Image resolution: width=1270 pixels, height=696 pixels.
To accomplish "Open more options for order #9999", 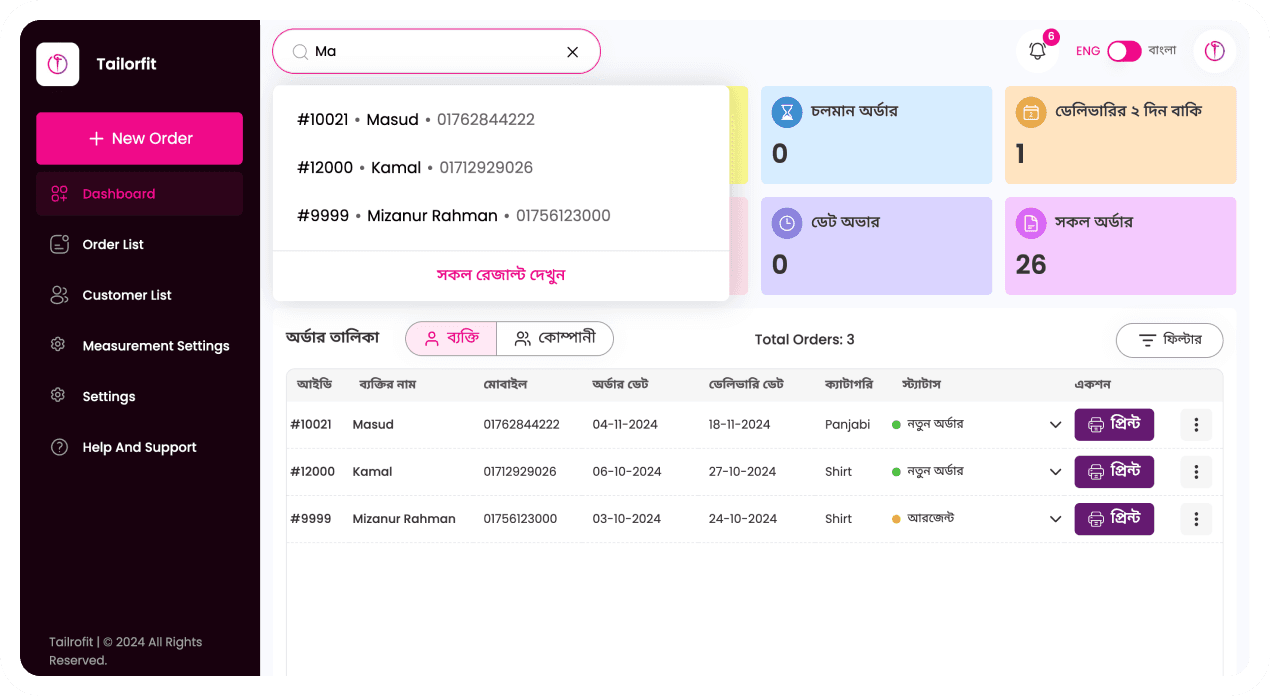I will (1196, 519).
